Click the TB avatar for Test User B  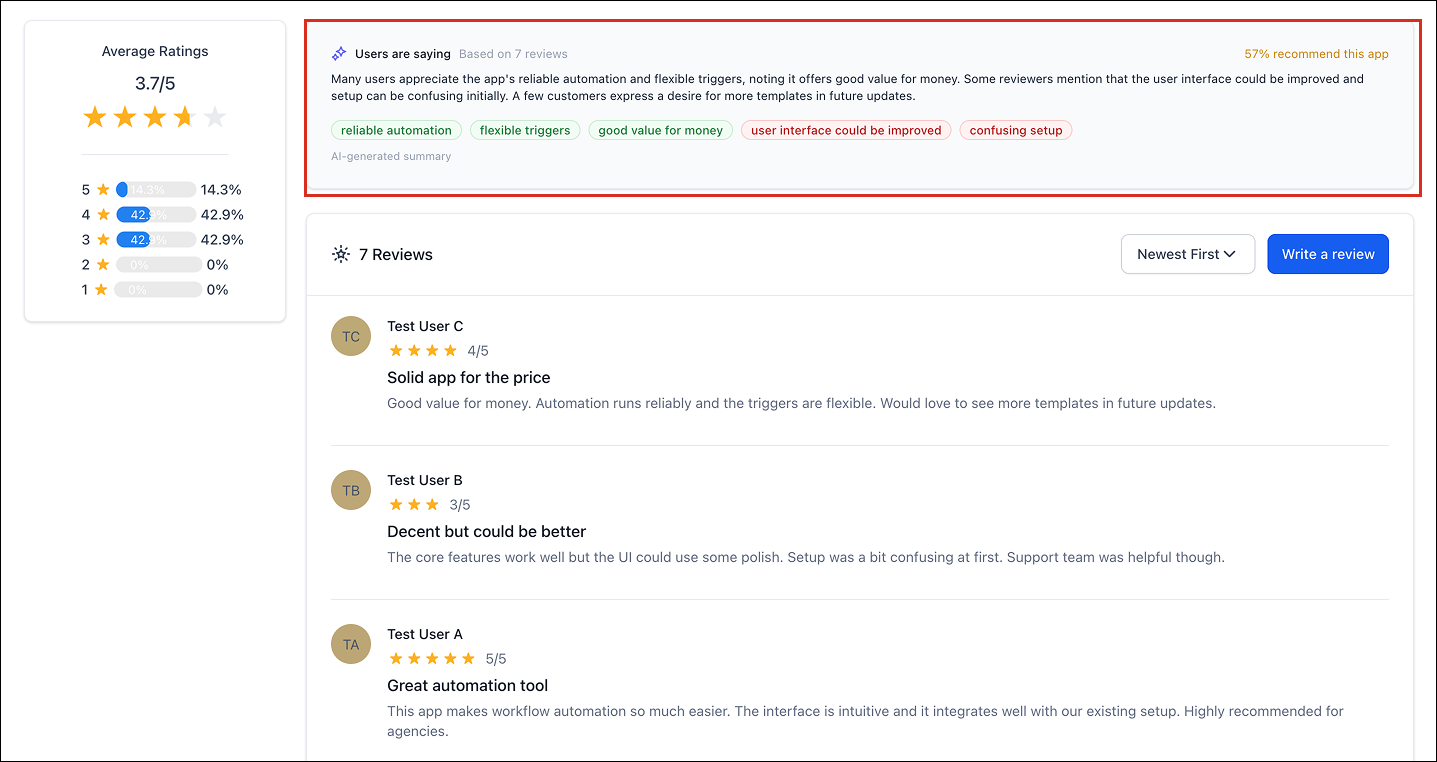point(351,490)
